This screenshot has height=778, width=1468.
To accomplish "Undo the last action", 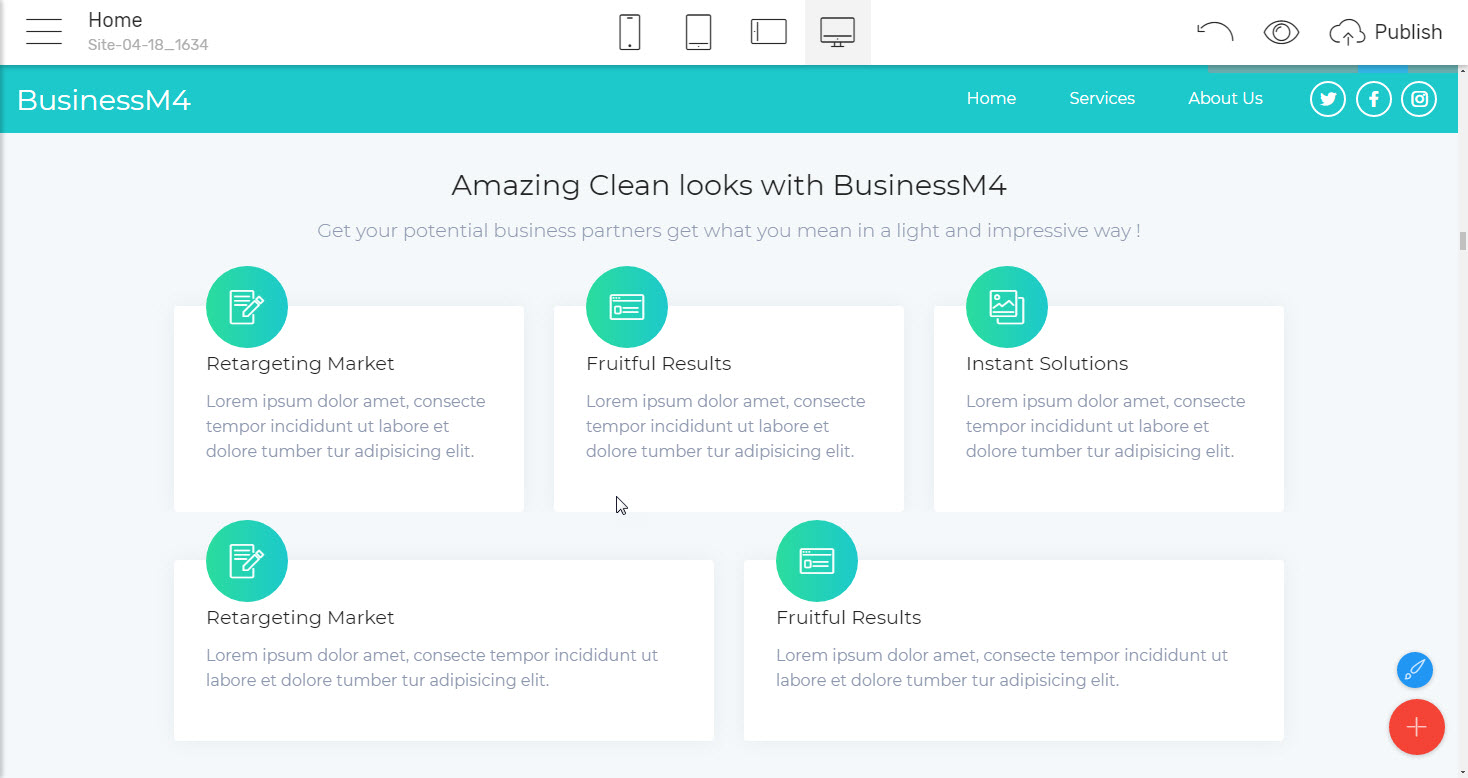I will click(x=1215, y=32).
